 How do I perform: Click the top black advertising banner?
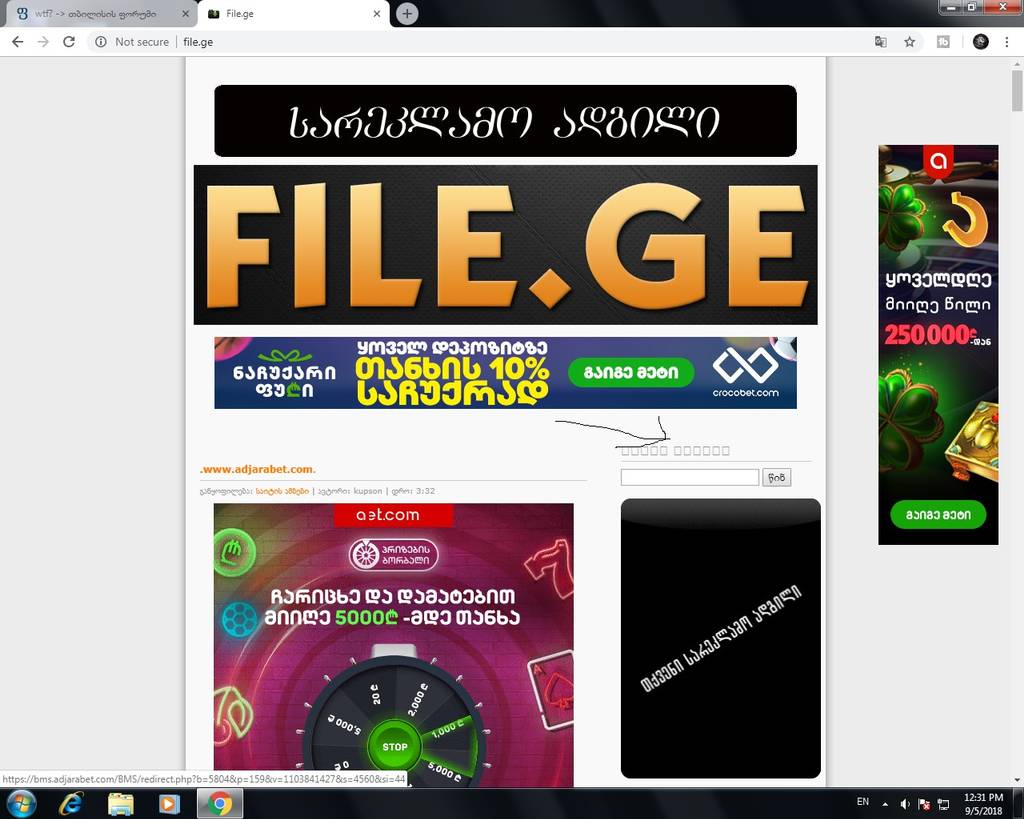point(505,121)
